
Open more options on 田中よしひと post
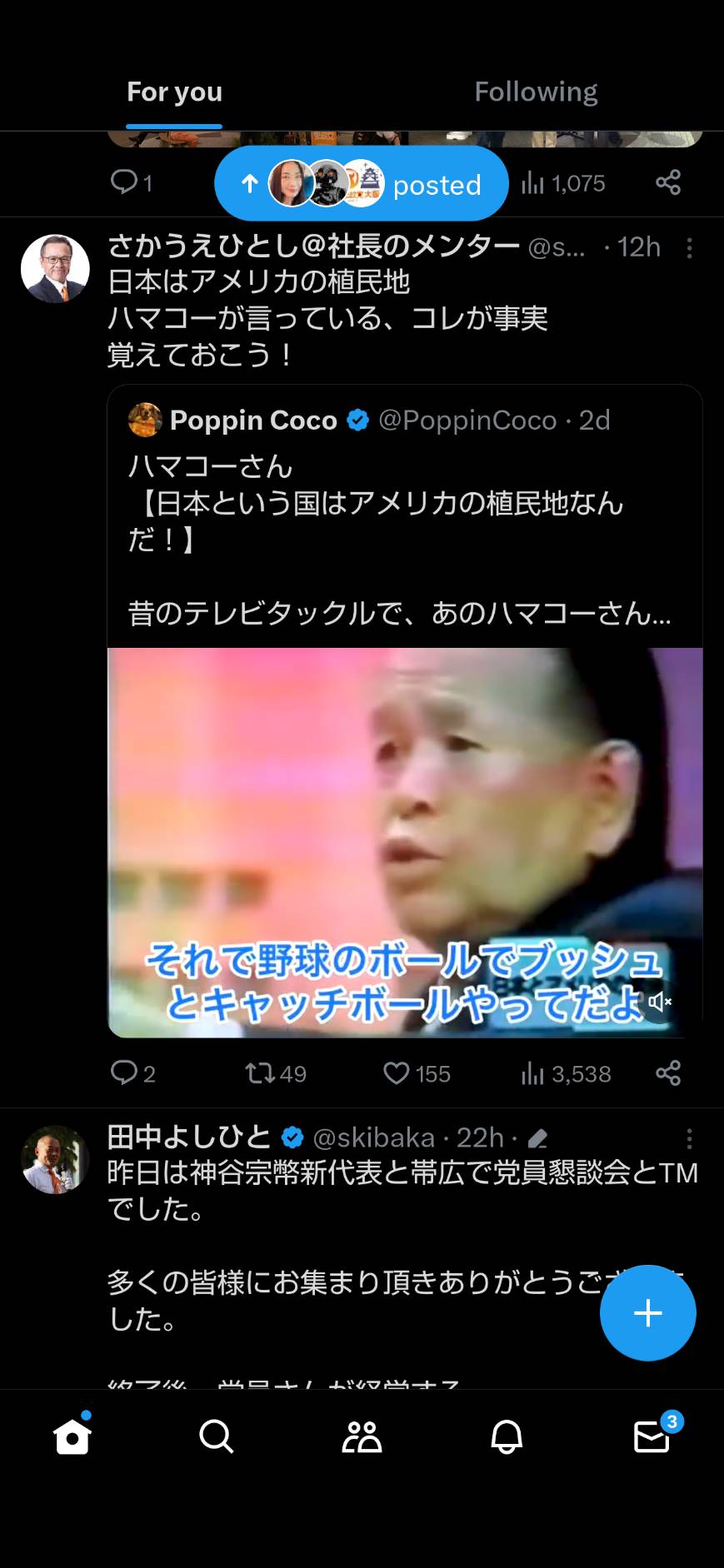(689, 1138)
